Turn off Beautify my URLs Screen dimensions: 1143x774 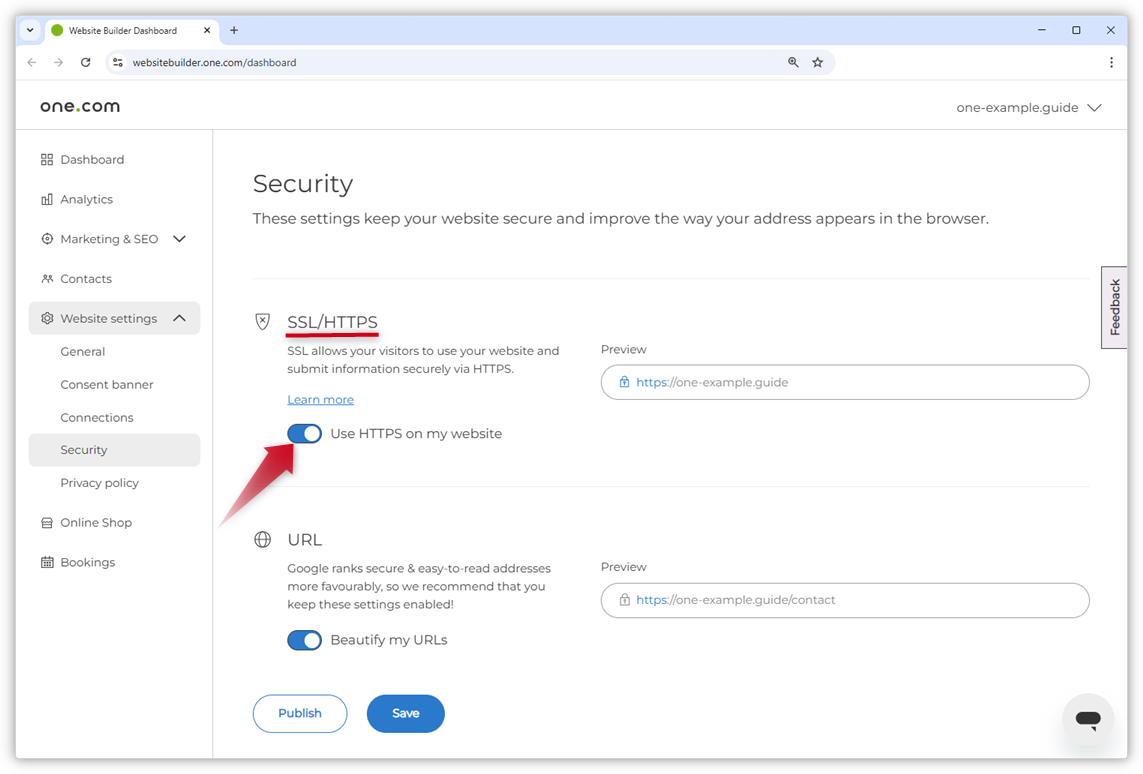pyautogui.click(x=304, y=640)
